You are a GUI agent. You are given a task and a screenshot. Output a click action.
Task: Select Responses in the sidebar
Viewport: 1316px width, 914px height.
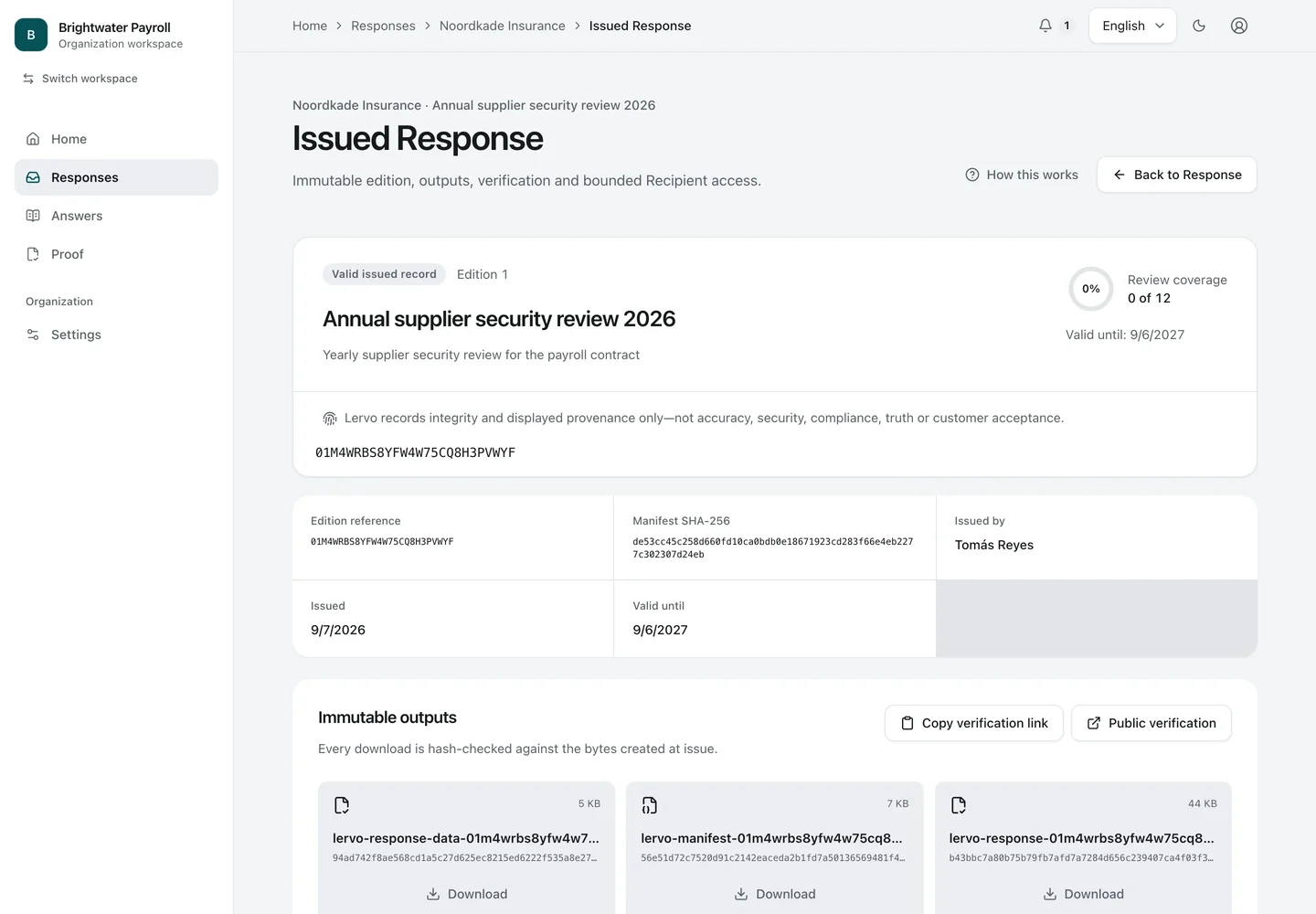[x=116, y=177]
